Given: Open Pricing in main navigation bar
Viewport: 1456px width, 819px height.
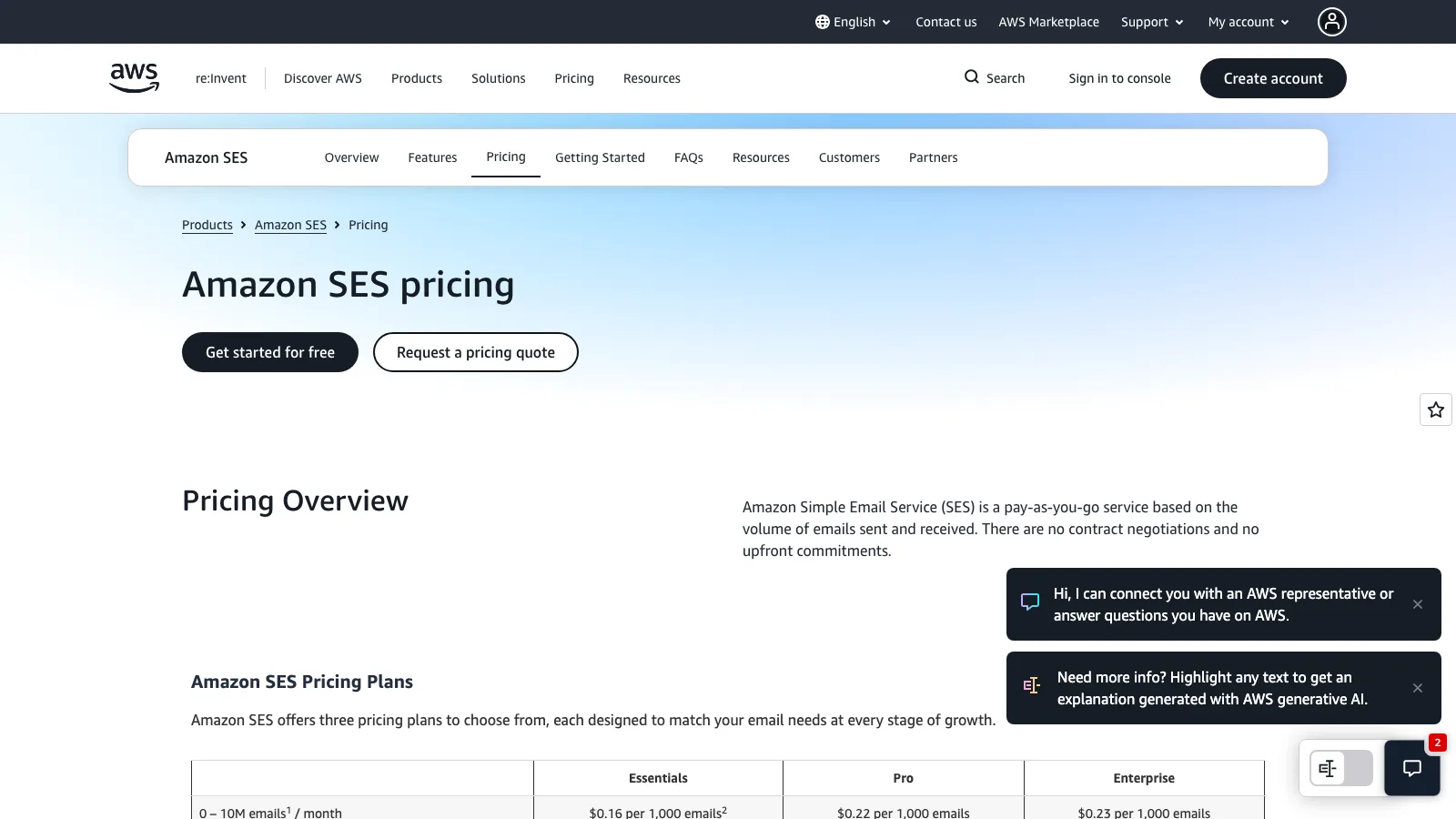Looking at the screenshot, I should point(574,78).
